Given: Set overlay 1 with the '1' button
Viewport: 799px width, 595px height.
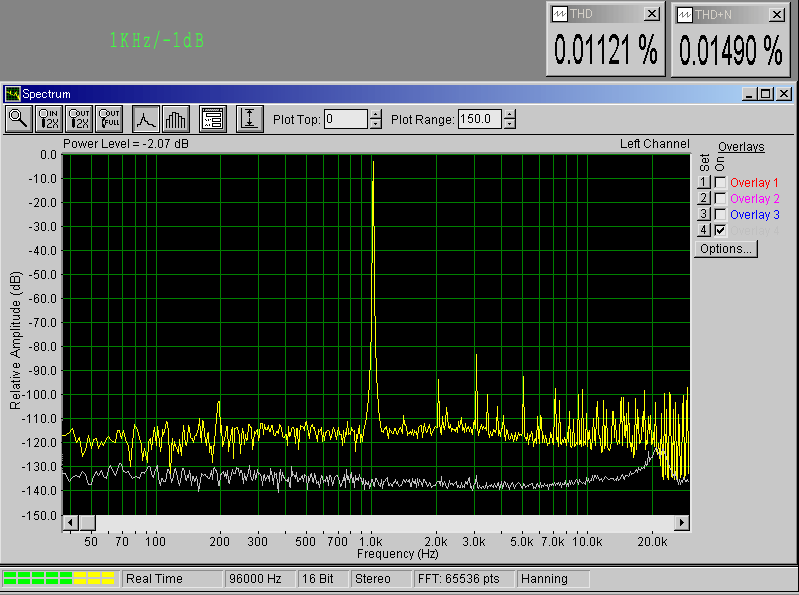Looking at the screenshot, I should pyautogui.click(x=704, y=182).
